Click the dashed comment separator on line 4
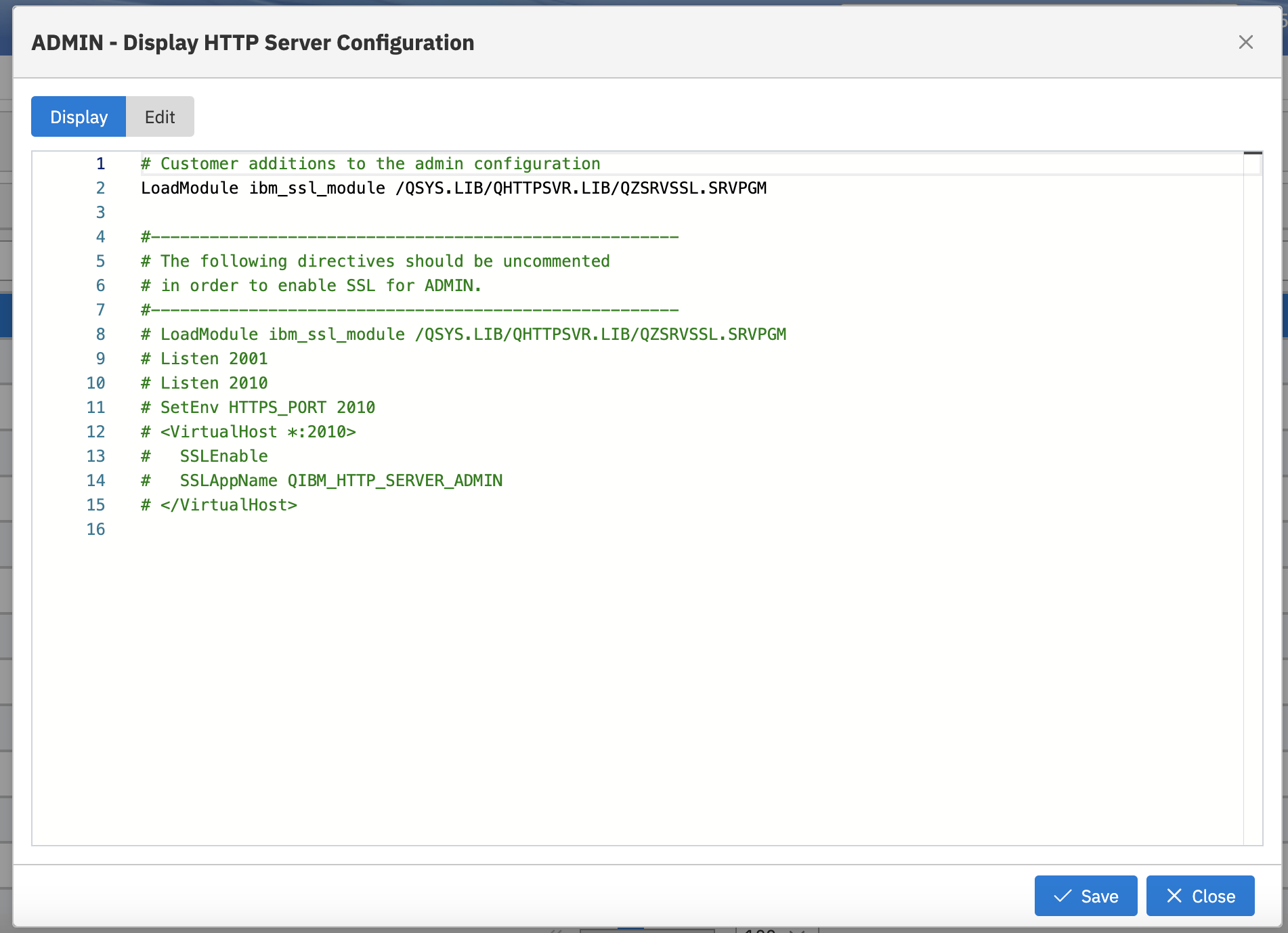The width and height of the screenshot is (1288, 933). pyautogui.click(x=410, y=237)
